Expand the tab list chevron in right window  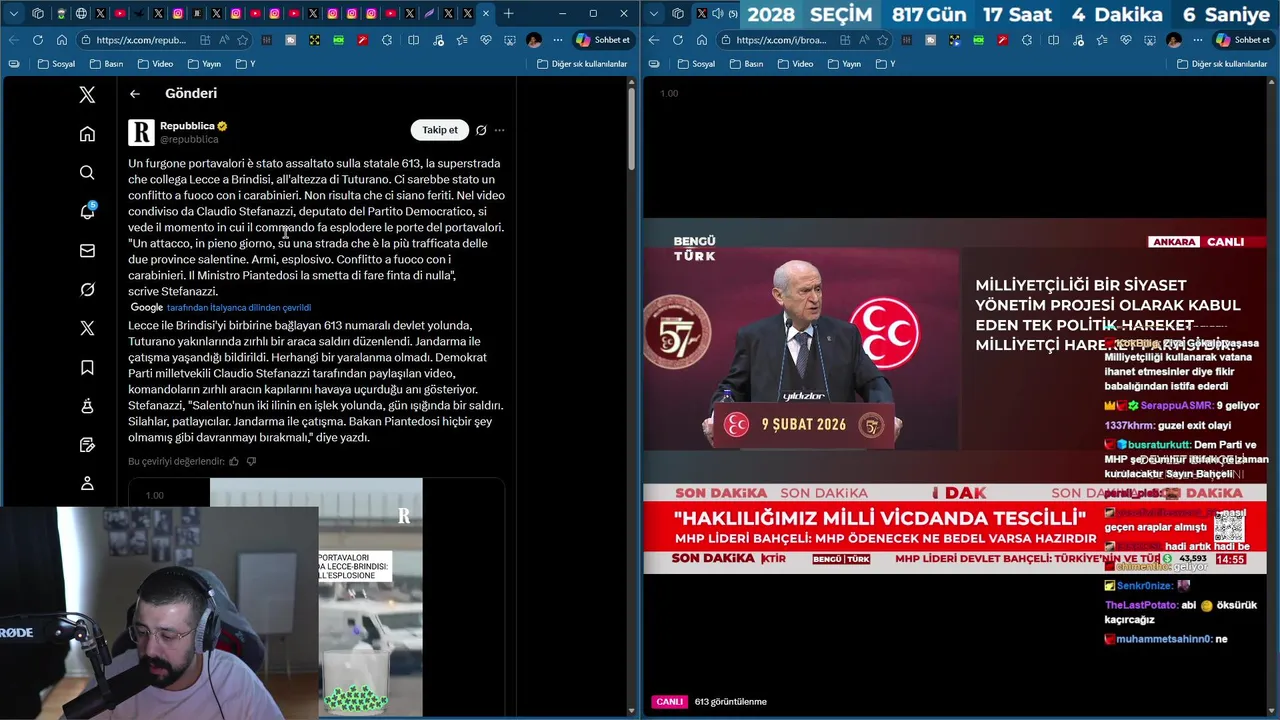pos(653,13)
